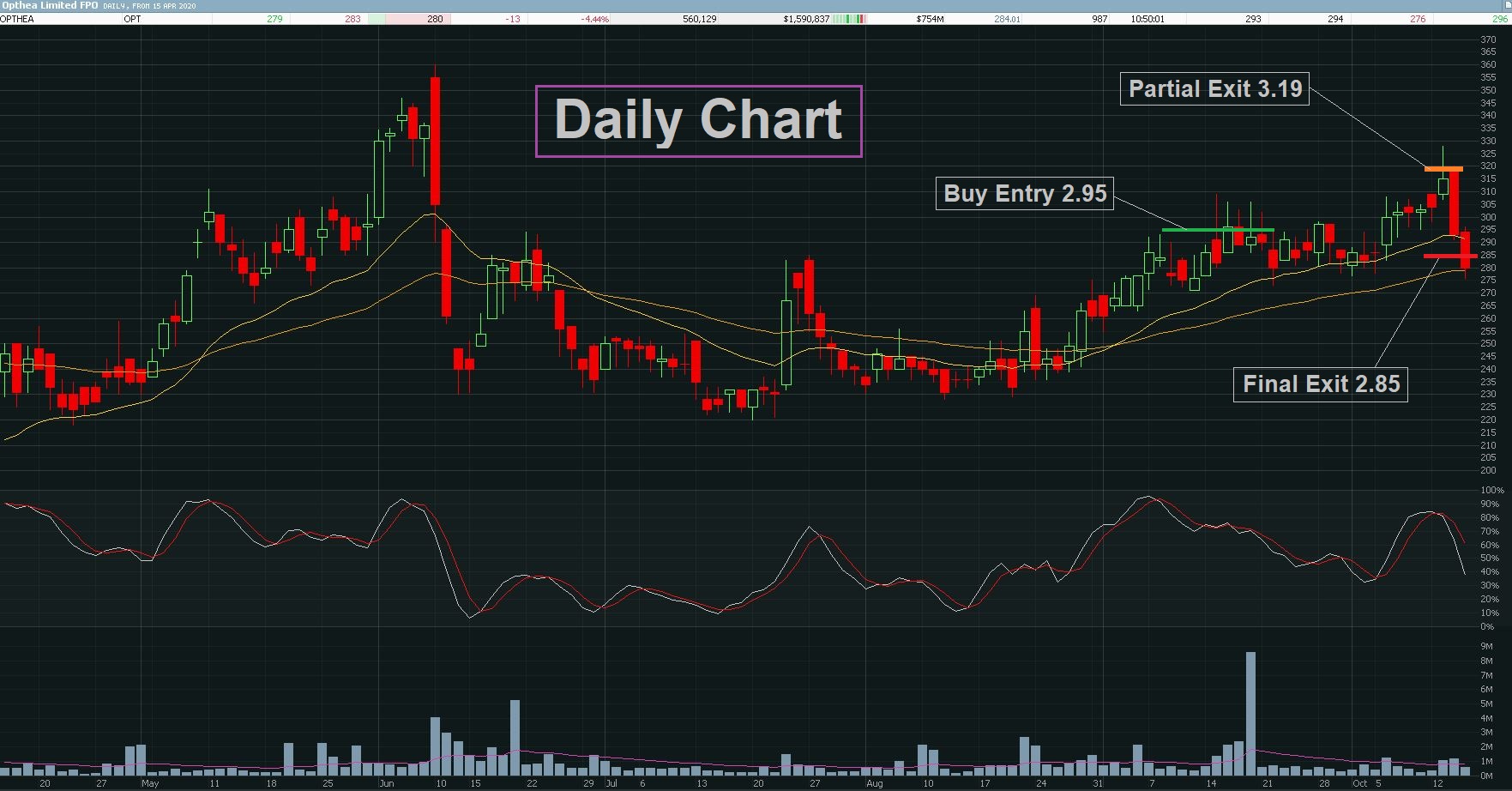Click the Opthea Limited FPO chart title

pyautogui.click(x=50, y=5)
